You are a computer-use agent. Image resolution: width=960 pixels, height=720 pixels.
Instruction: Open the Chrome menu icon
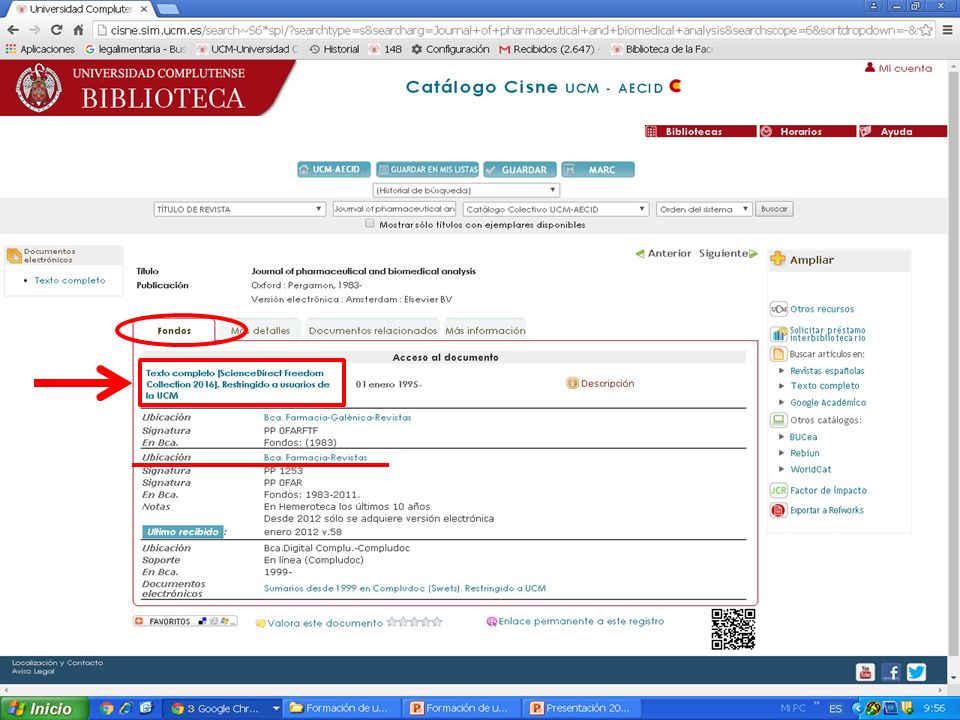pyautogui.click(x=947, y=30)
